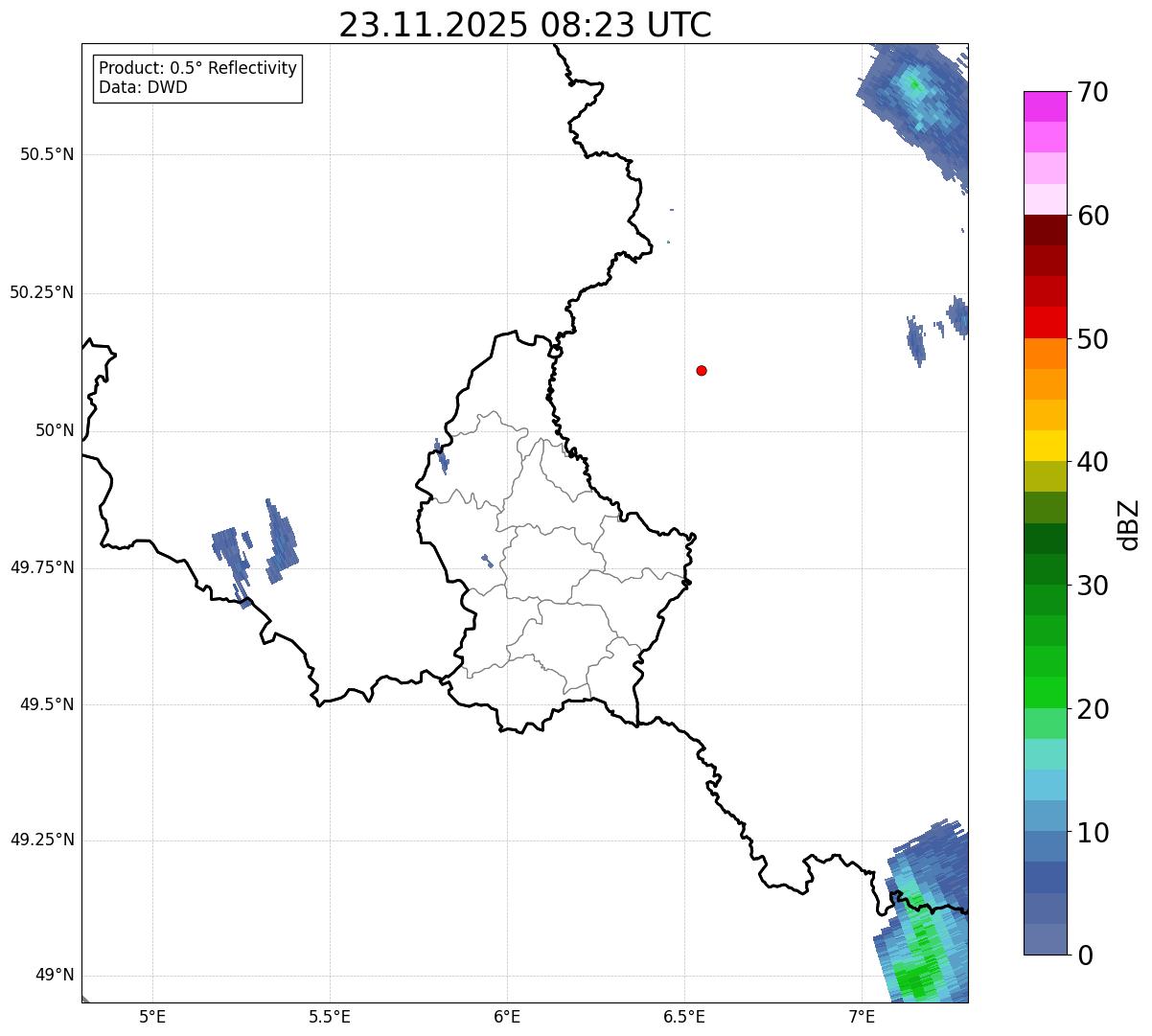
Task: Click the yellow colorbar segment at 40
Action: (x=1045, y=446)
